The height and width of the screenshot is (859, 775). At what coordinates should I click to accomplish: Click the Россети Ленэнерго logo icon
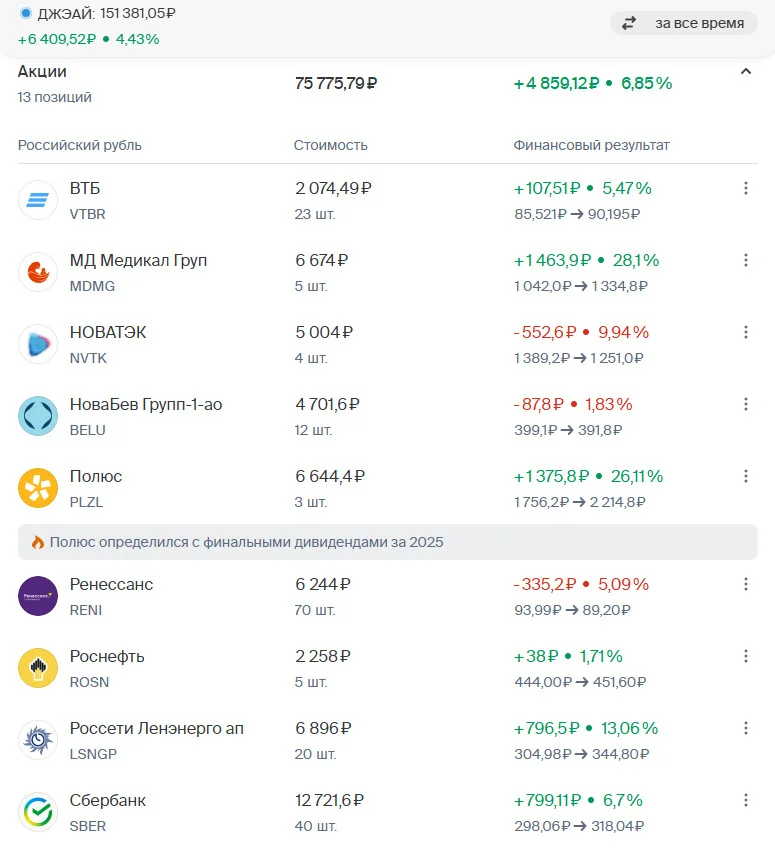click(x=38, y=740)
